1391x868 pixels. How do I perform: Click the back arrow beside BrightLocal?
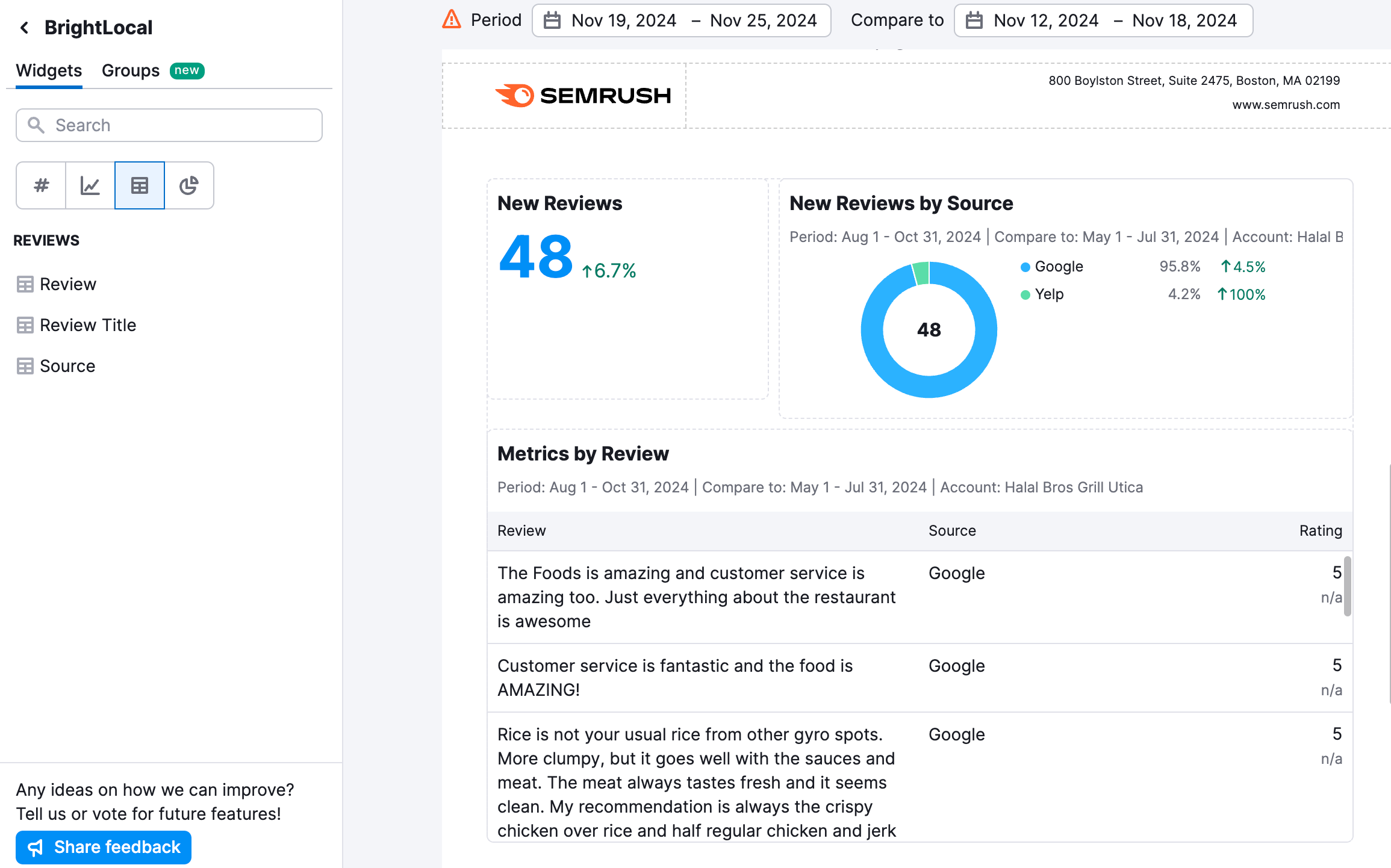coord(23,28)
